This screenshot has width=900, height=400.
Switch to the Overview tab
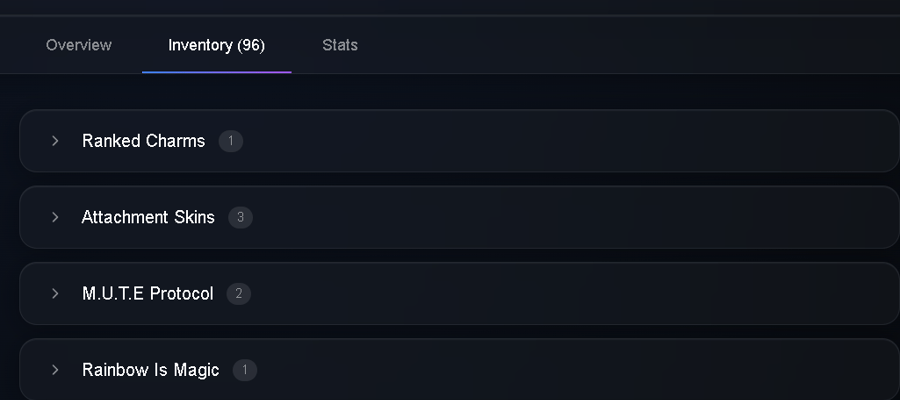[79, 45]
